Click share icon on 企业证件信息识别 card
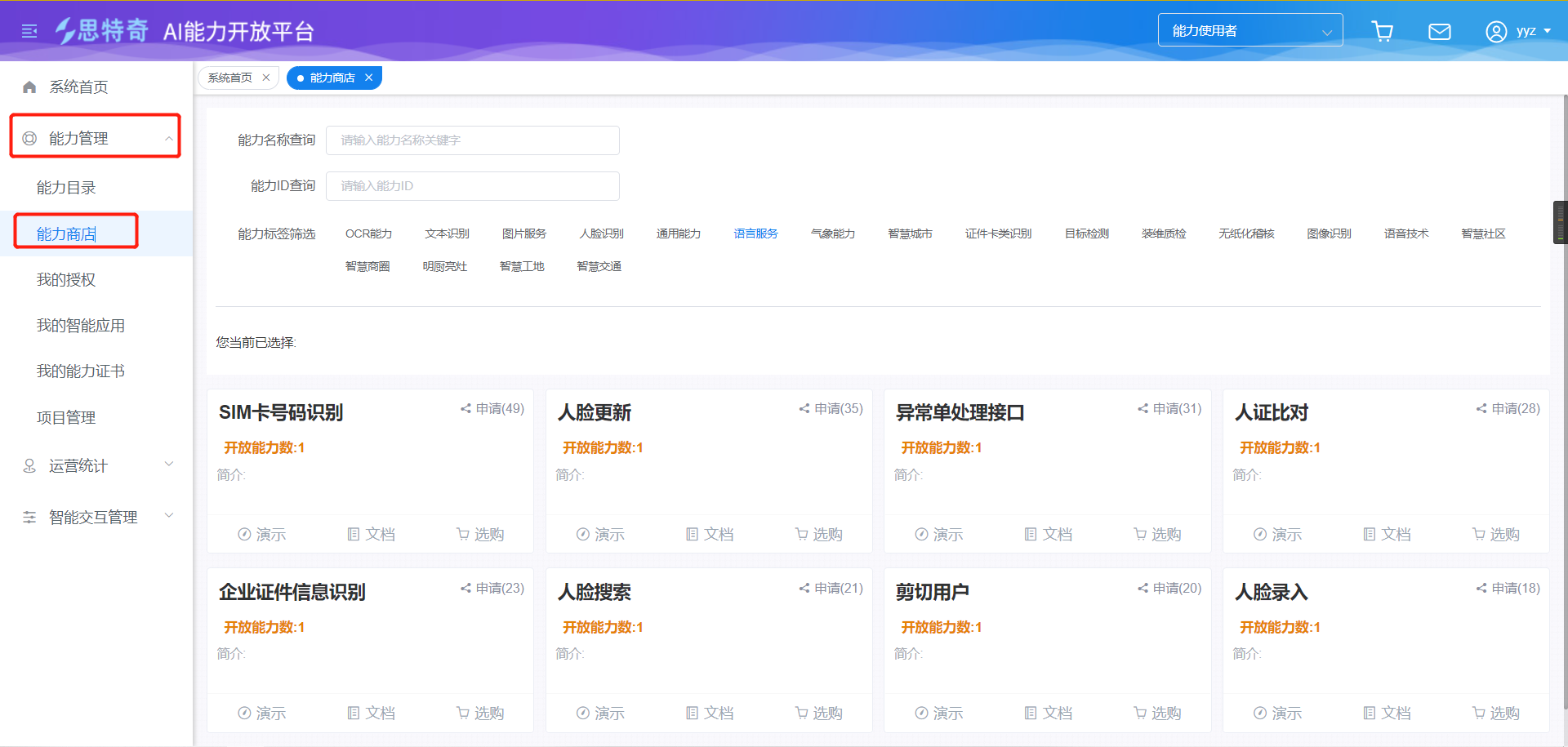The height and width of the screenshot is (747, 1568). [x=465, y=588]
